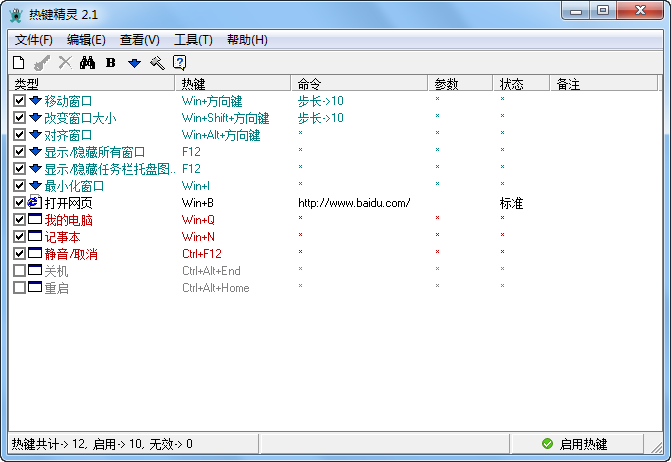The height and width of the screenshot is (462, 671).
Task: Click the New hotkey blank page icon
Action: [18, 63]
